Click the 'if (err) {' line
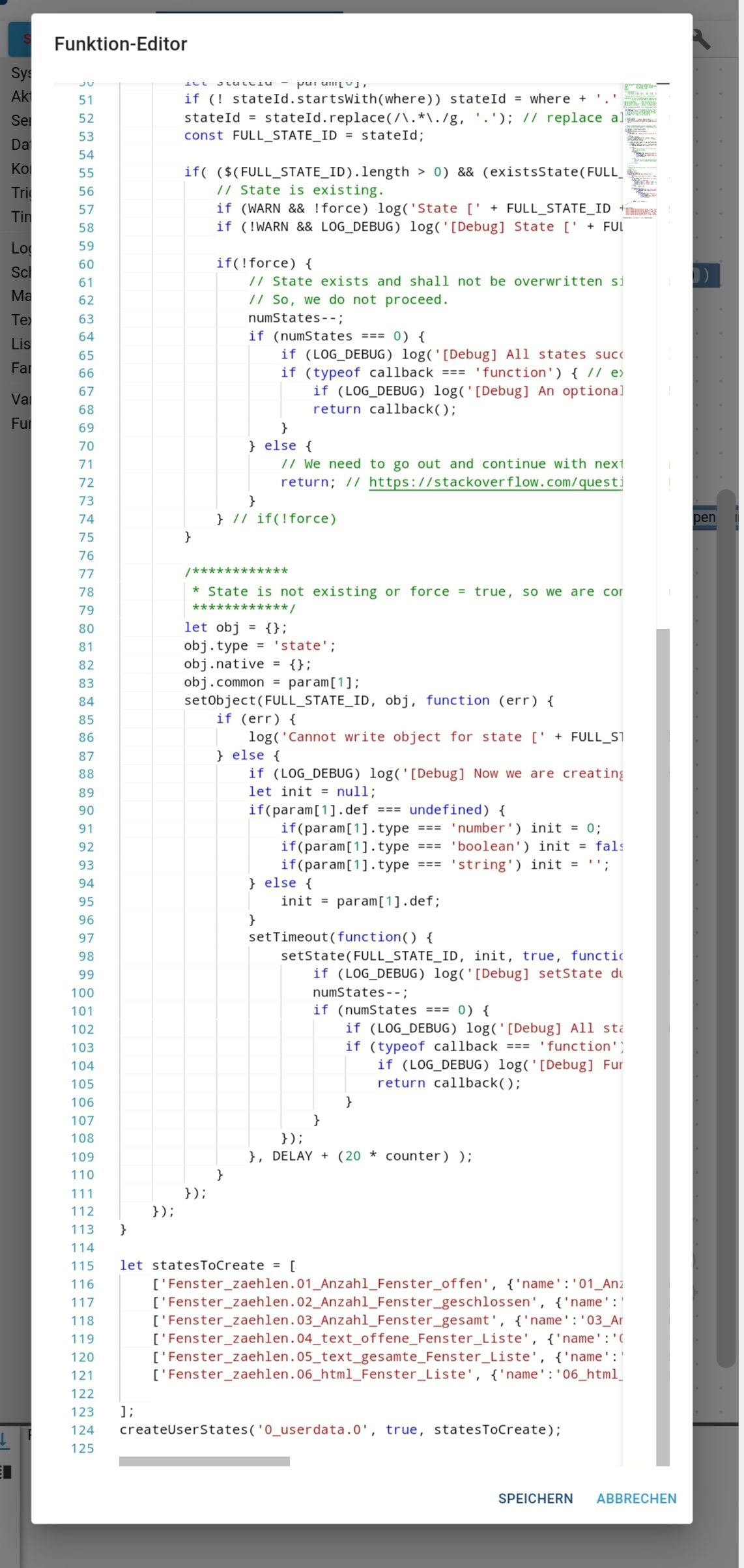This screenshot has width=744, height=1568. (x=256, y=719)
